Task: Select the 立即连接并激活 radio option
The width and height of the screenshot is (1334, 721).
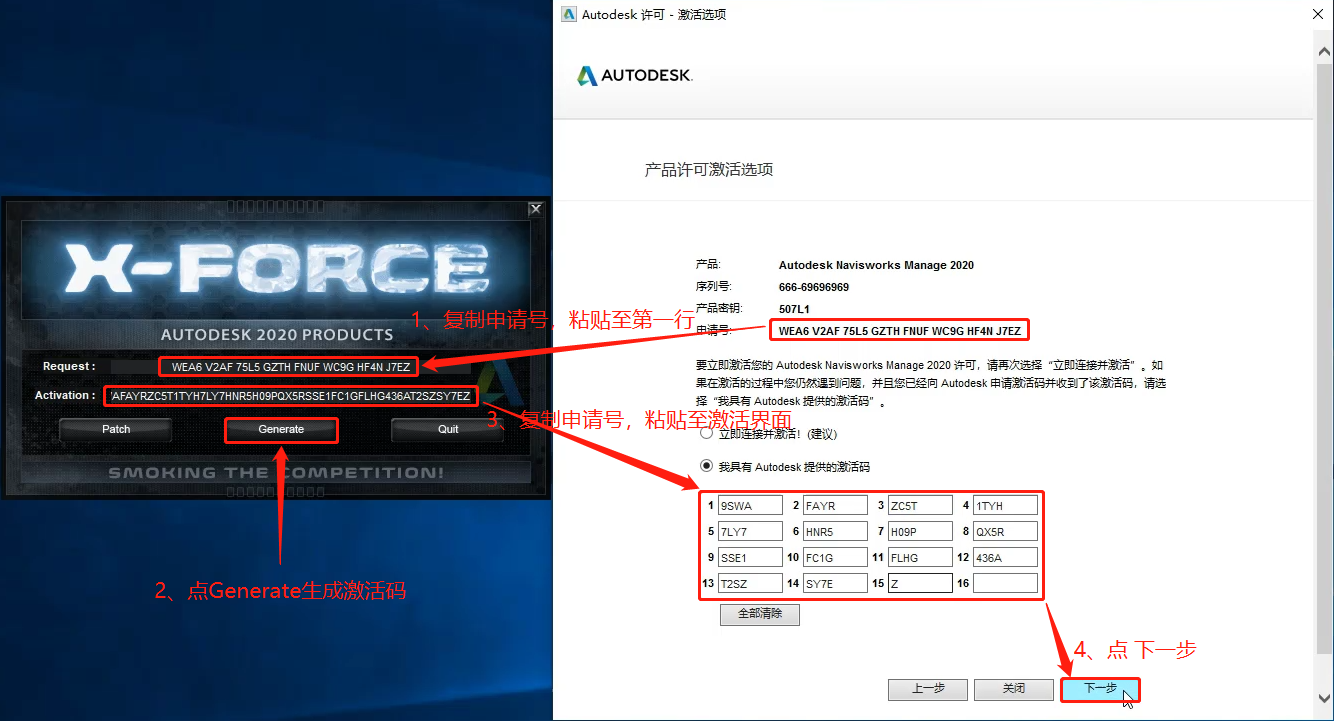Action: pyautogui.click(x=707, y=434)
